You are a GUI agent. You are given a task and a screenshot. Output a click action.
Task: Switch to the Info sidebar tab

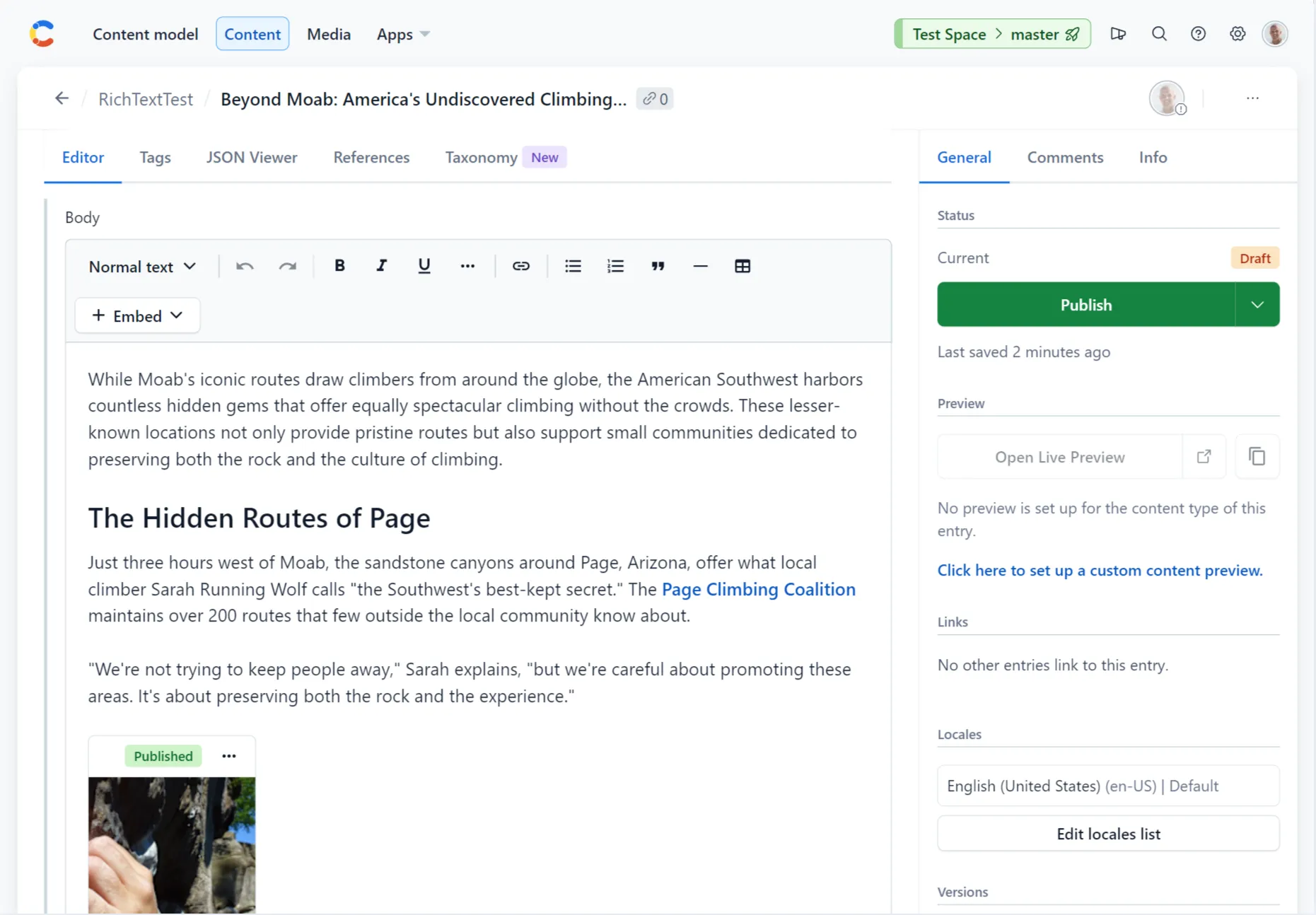point(1153,157)
